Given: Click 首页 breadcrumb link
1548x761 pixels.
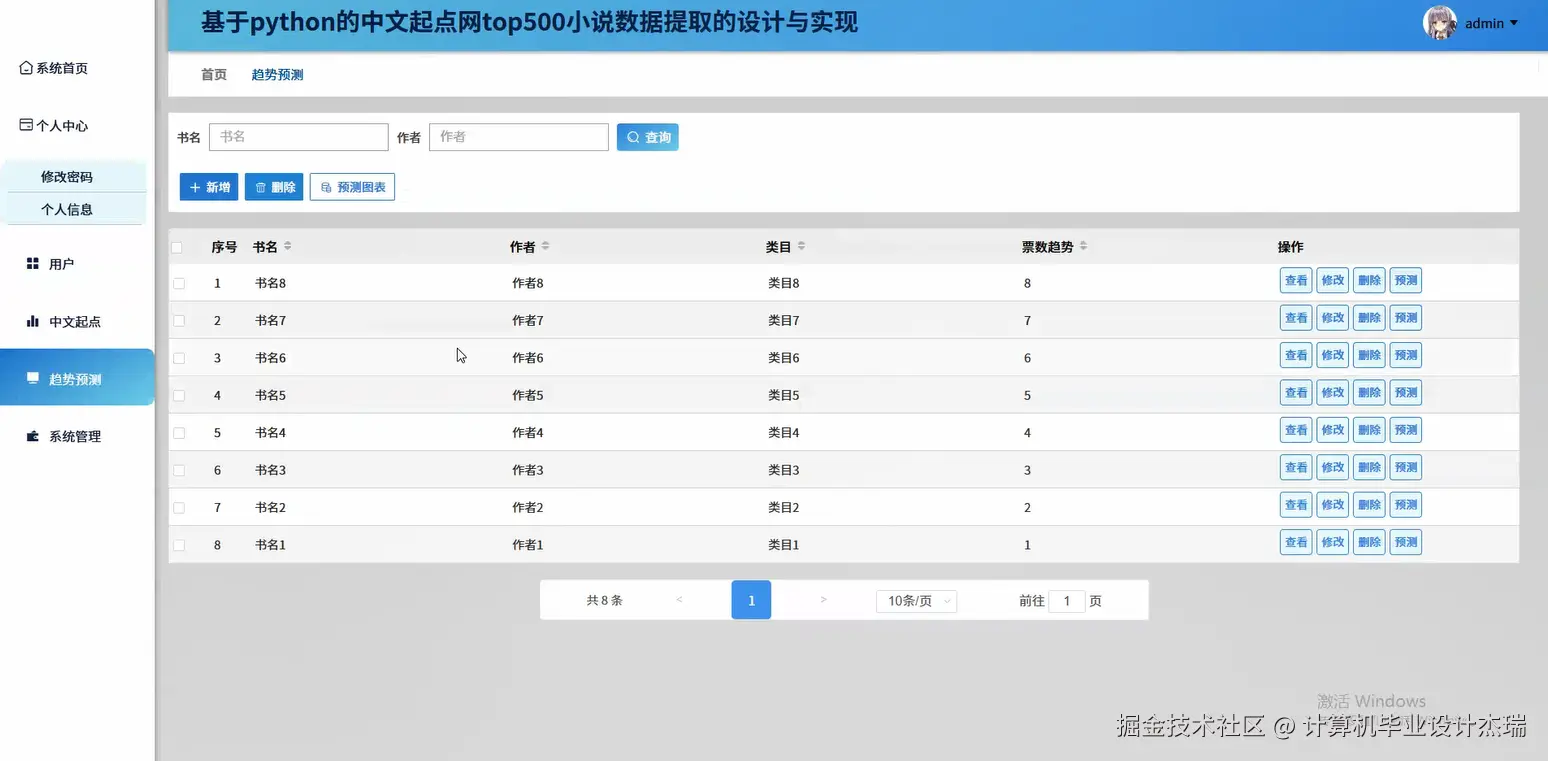Looking at the screenshot, I should [214, 74].
